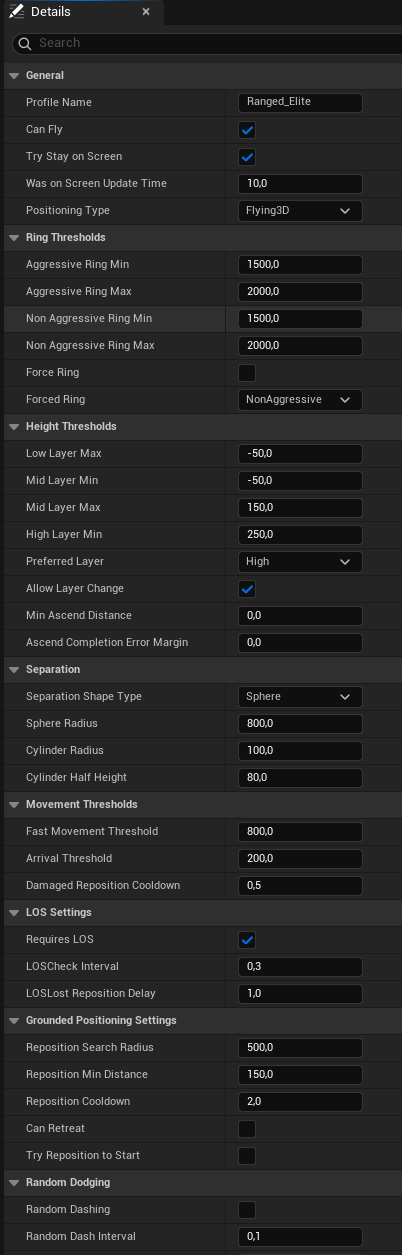Image resolution: width=402 pixels, height=1255 pixels.
Task: Click the Reposition Min Distance value
Action: (300, 1075)
